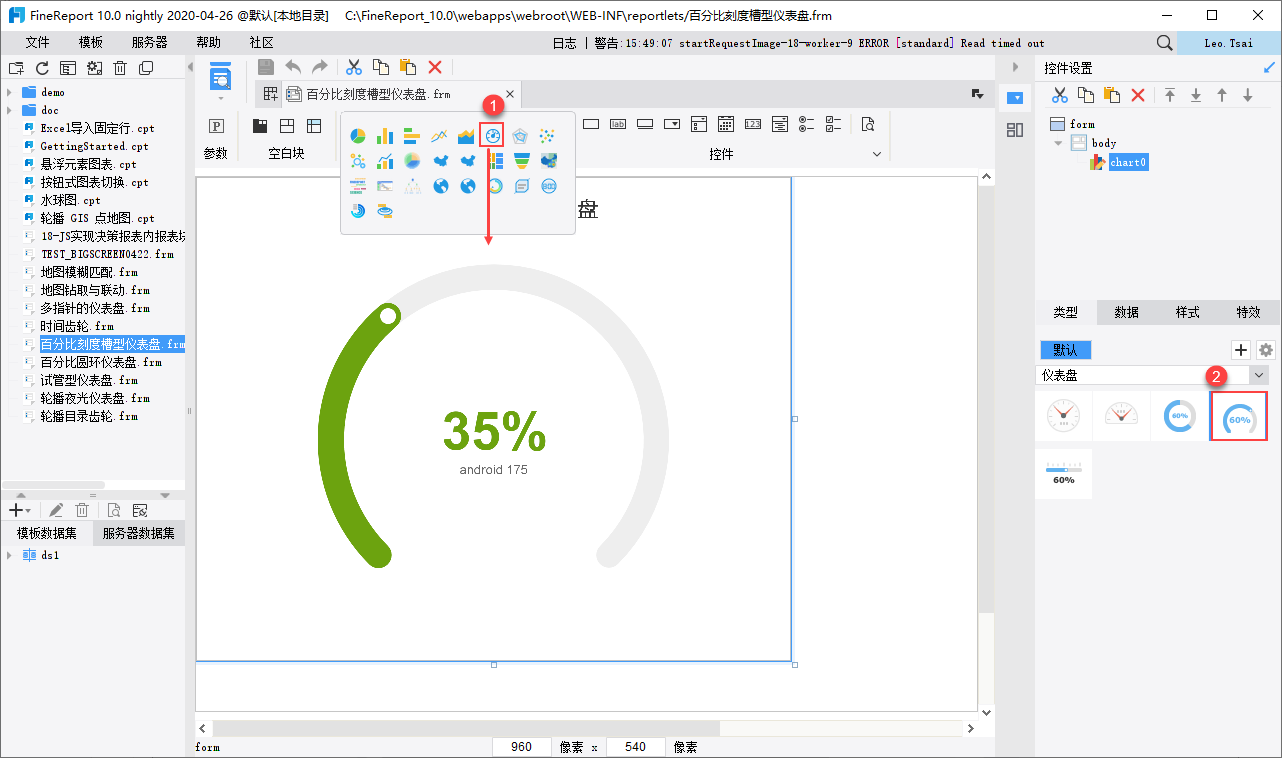Click the radar chart icon
Image resolution: width=1282 pixels, height=758 pixels.
coord(519,136)
